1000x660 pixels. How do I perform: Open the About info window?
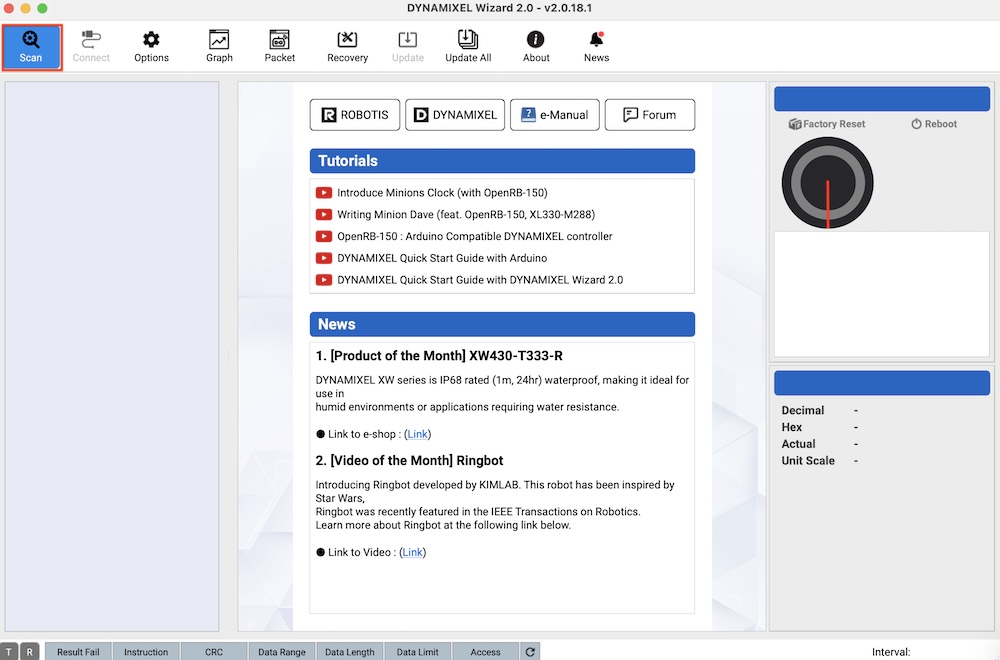536,46
